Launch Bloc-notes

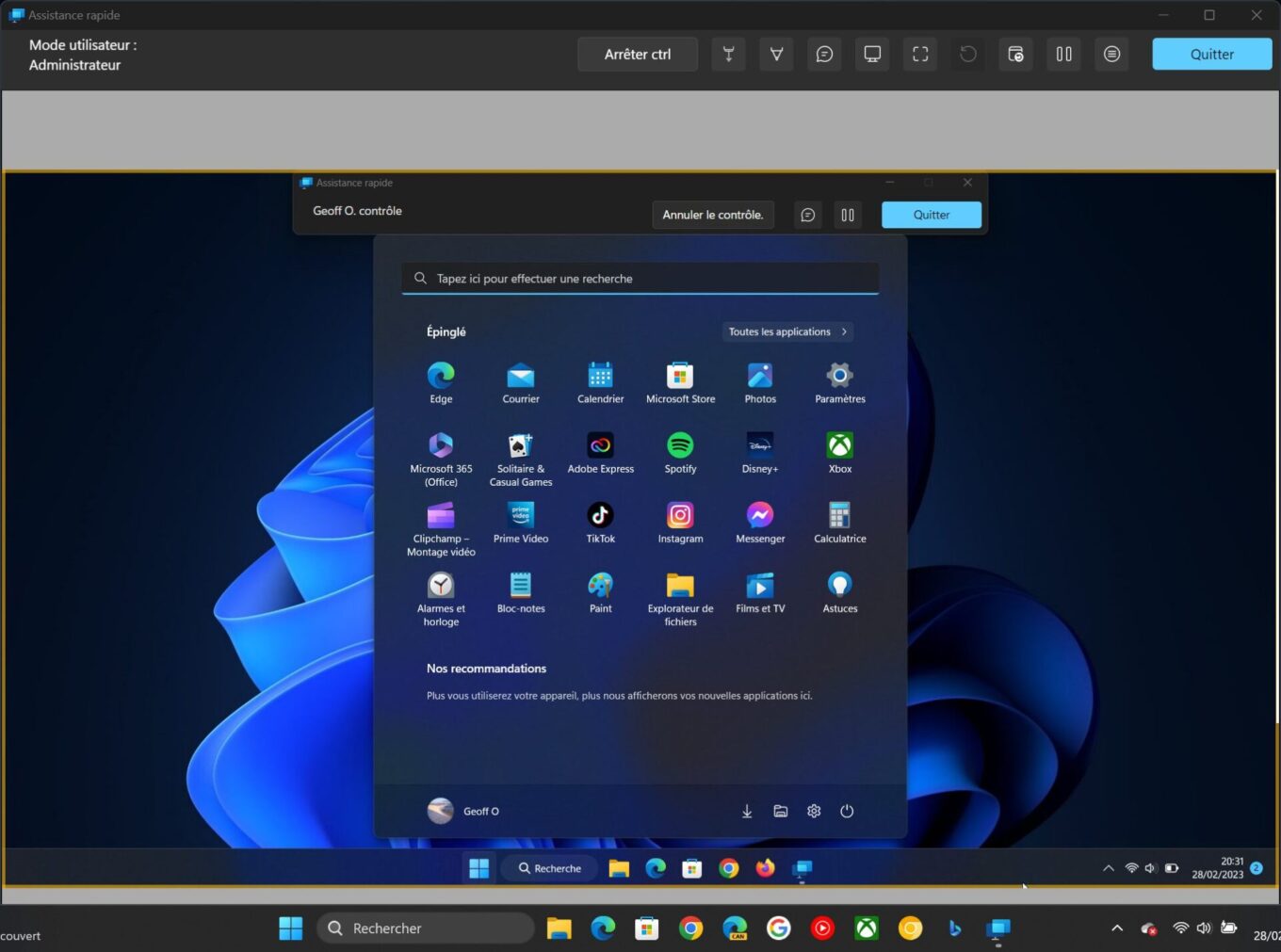point(521,592)
